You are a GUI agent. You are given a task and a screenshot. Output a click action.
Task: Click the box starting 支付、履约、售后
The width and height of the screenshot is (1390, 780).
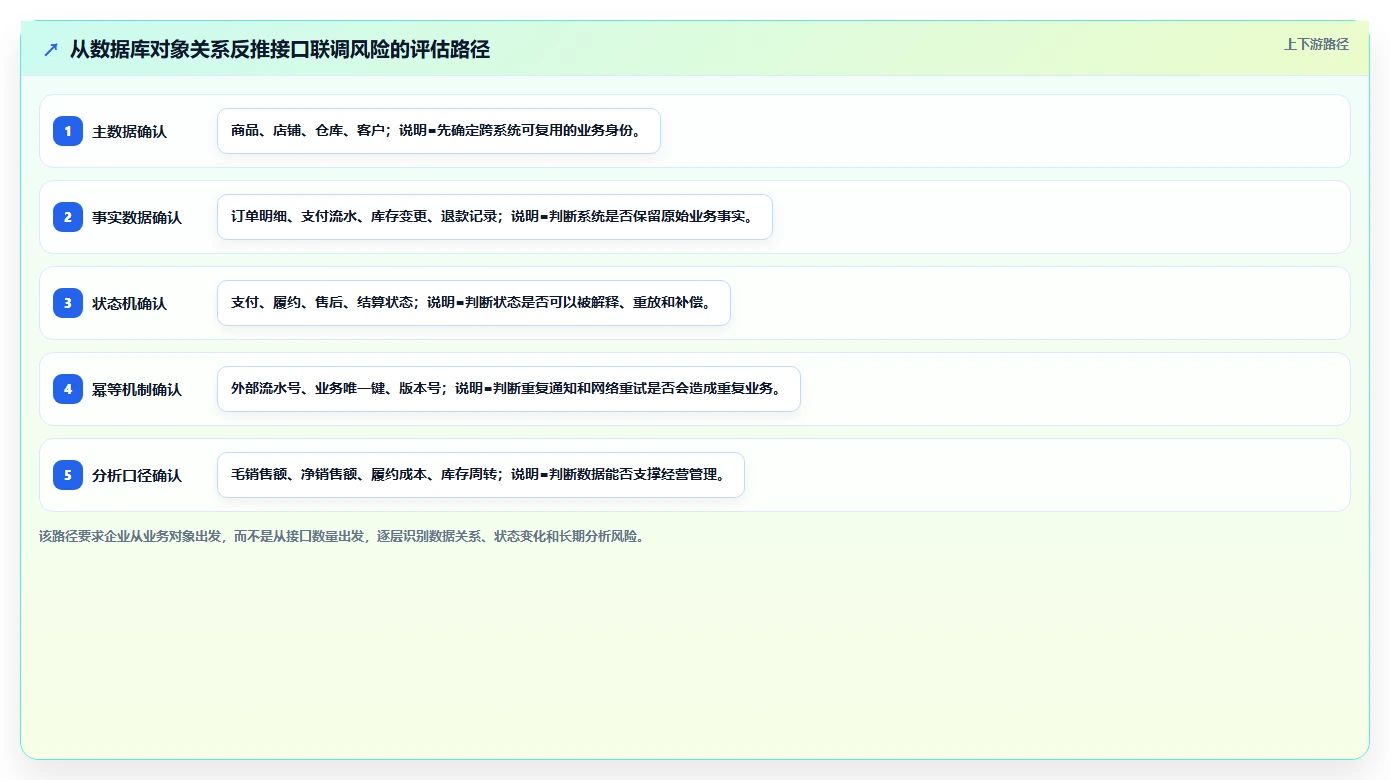click(474, 303)
